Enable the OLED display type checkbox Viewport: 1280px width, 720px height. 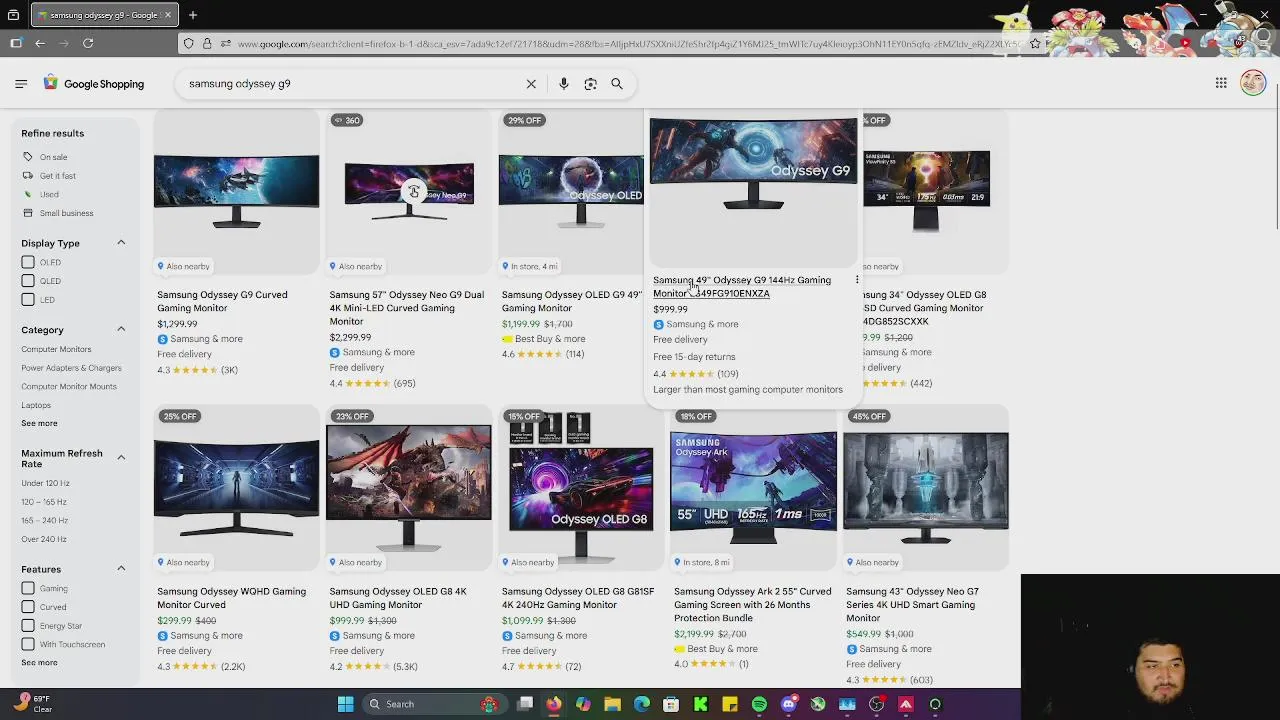[x=28, y=262]
